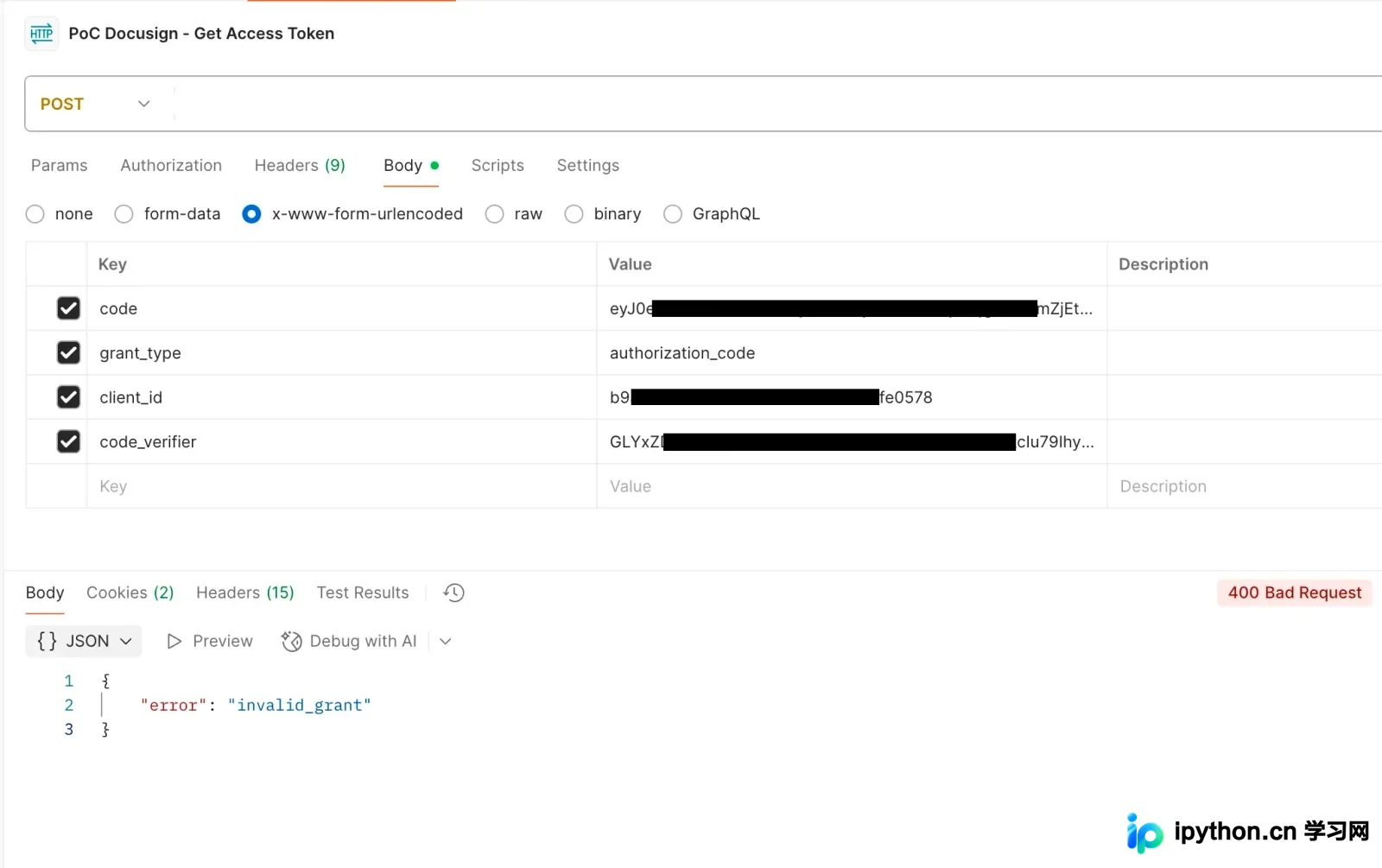Switch to the Authorization tab
Image resolution: width=1382 pixels, height=868 pixels.
point(171,165)
